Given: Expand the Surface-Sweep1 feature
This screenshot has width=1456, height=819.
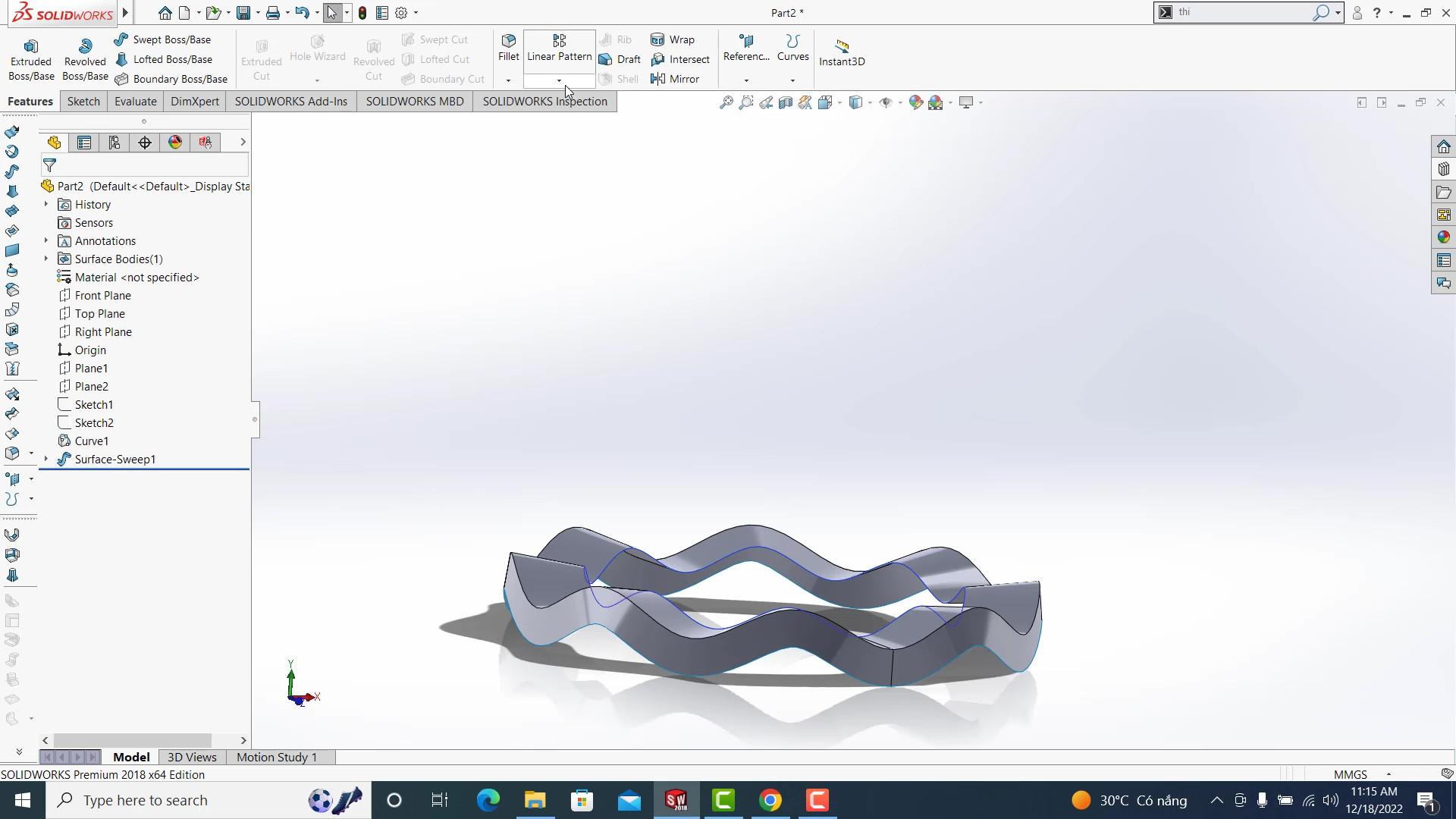Looking at the screenshot, I should [x=46, y=460].
